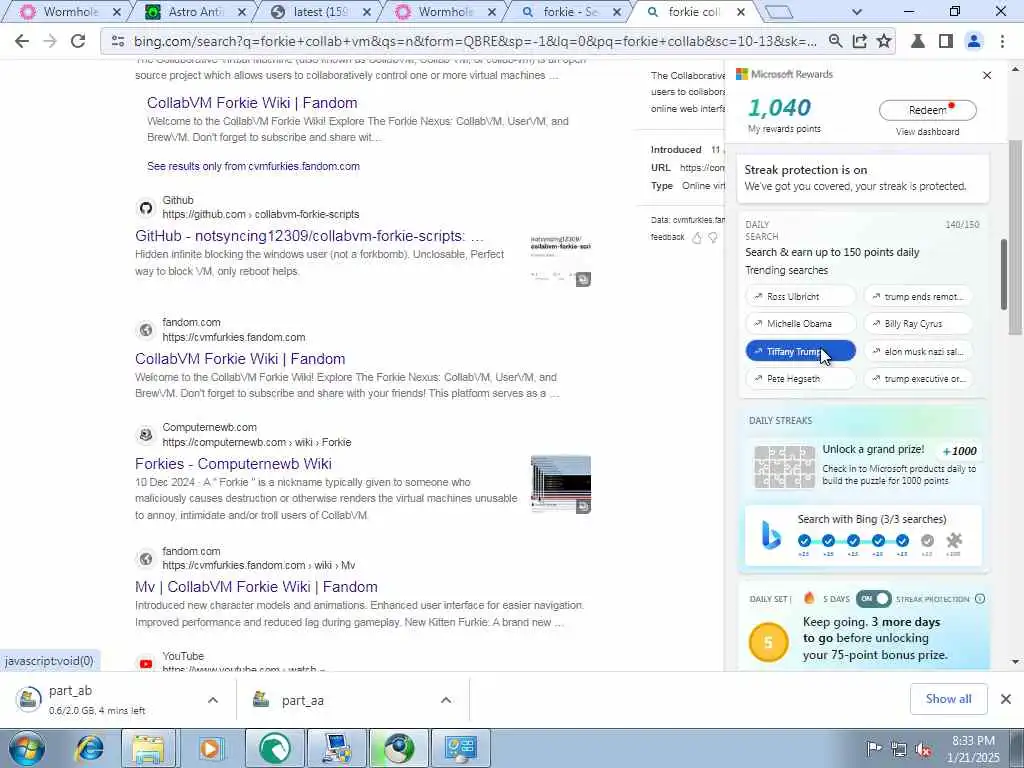1024x768 pixels.
Task: Toggle streak protection switch off
Action: (x=874, y=598)
